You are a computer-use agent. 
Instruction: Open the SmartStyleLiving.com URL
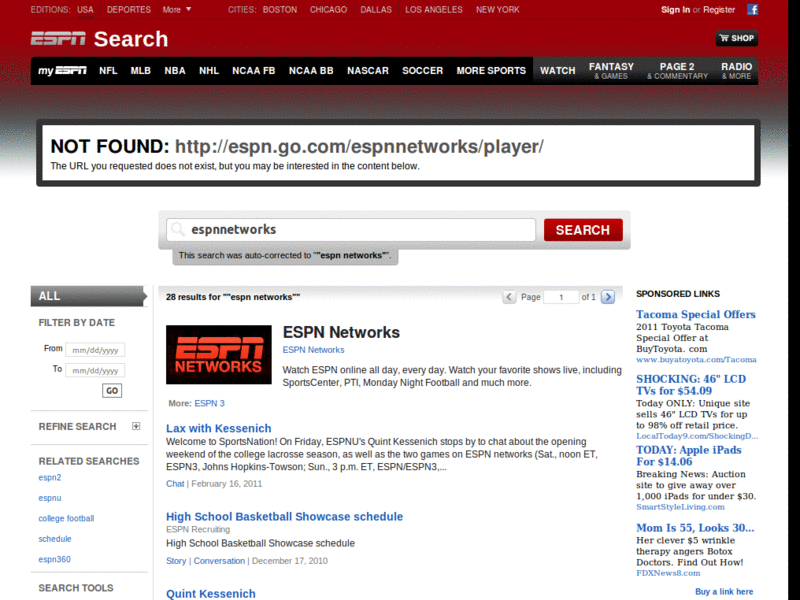click(x=680, y=507)
